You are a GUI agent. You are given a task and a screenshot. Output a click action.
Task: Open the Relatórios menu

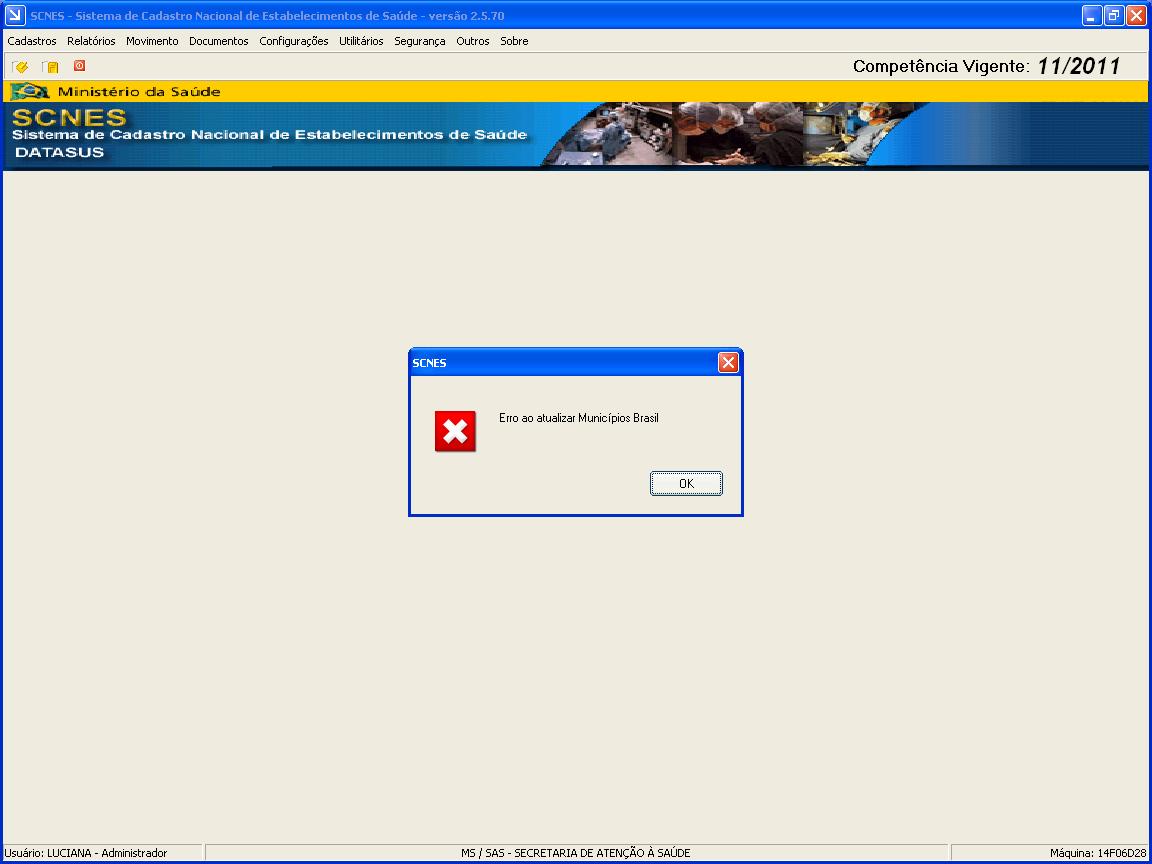click(91, 41)
